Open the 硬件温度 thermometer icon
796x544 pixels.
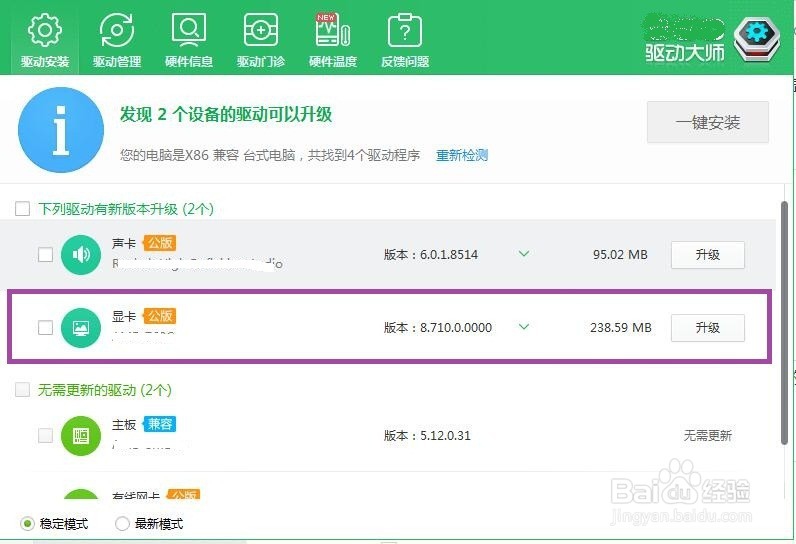[x=333, y=30]
